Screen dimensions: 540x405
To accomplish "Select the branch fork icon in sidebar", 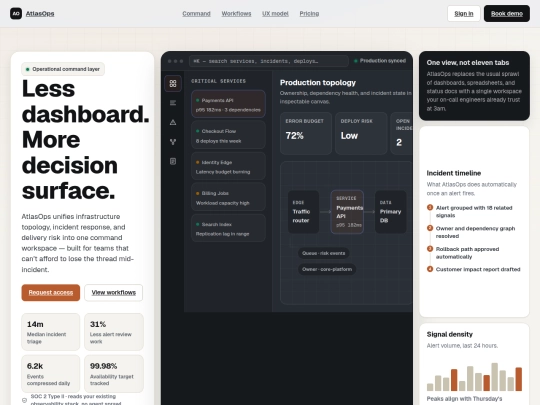I will click(x=173, y=142).
